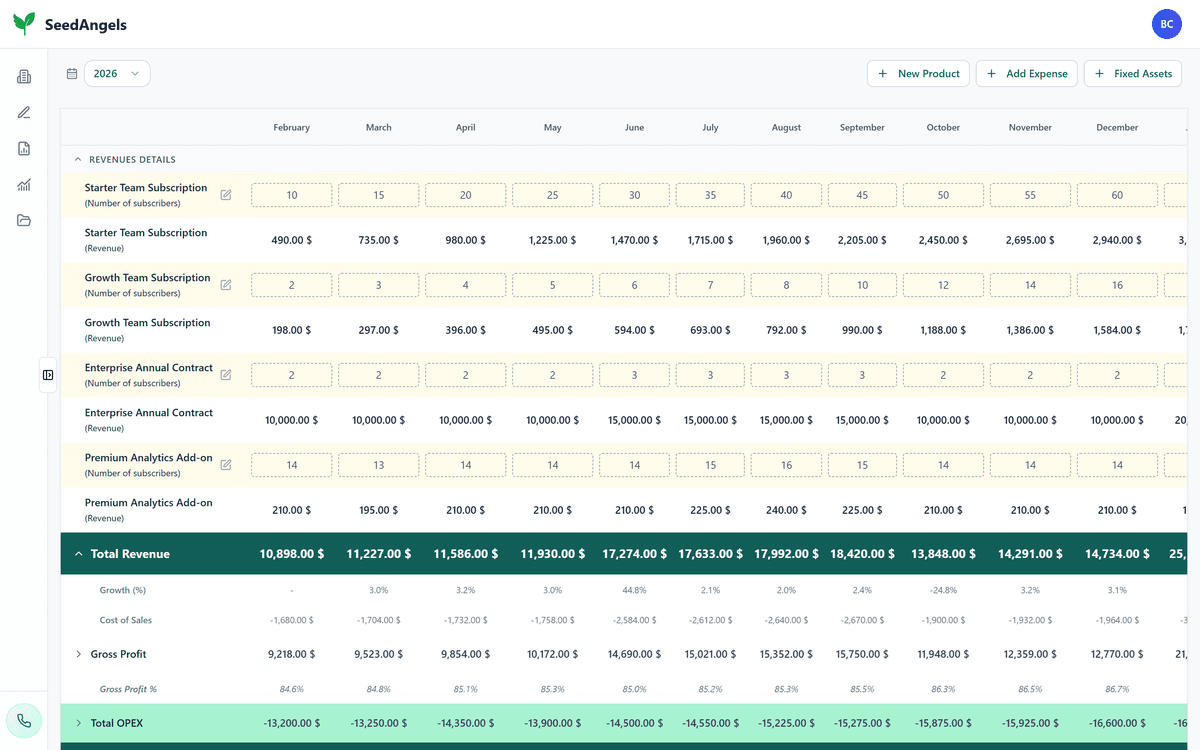The width and height of the screenshot is (1200, 750).
Task: Edit Premium Analytics Add-on product icon
Action: click(x=226, y=465)
